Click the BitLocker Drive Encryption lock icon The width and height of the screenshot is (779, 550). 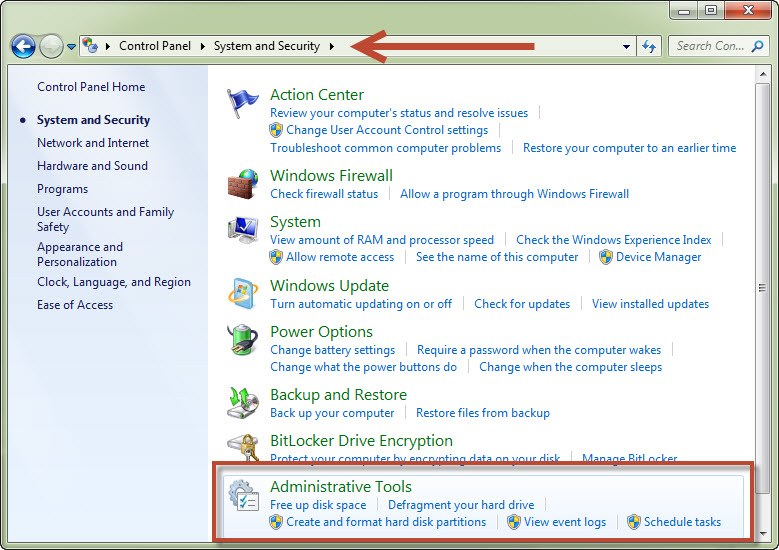coord(243,447)
